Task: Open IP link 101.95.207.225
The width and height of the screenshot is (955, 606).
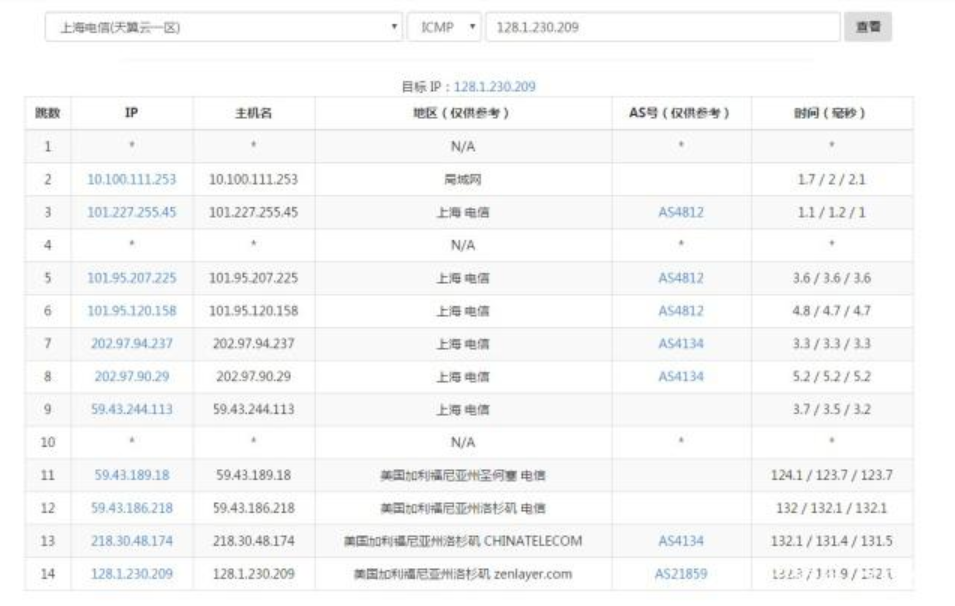Action: (x=131, y=278)
